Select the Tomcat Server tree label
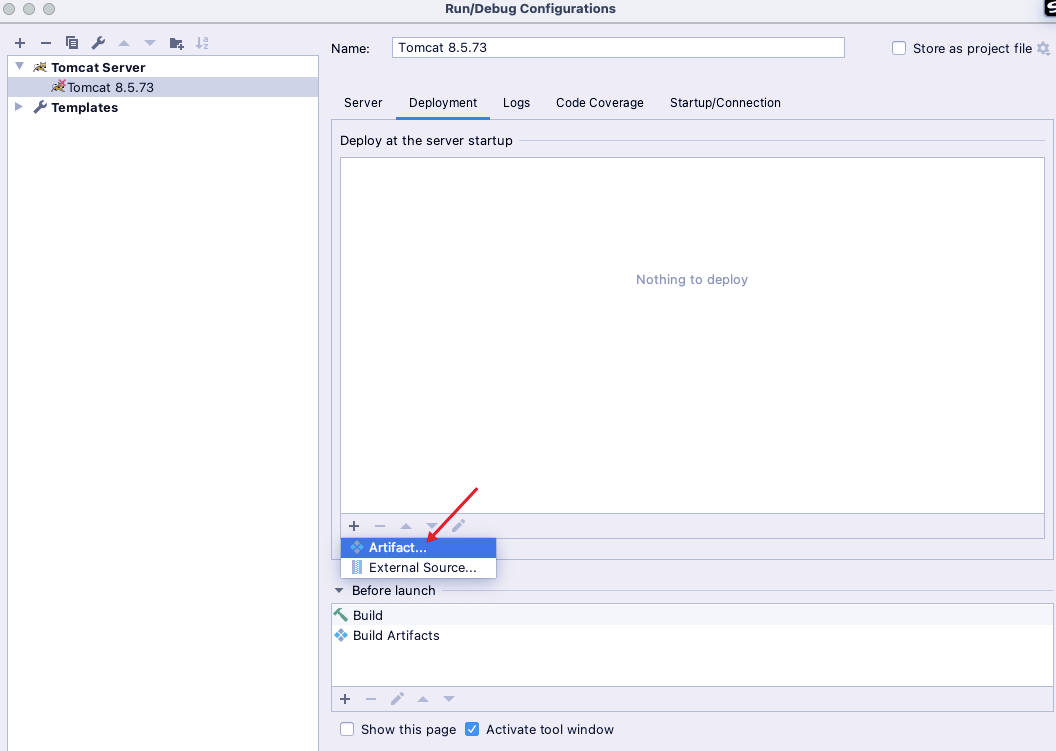Screen dimensions: 1056x751 coord(98,67)
